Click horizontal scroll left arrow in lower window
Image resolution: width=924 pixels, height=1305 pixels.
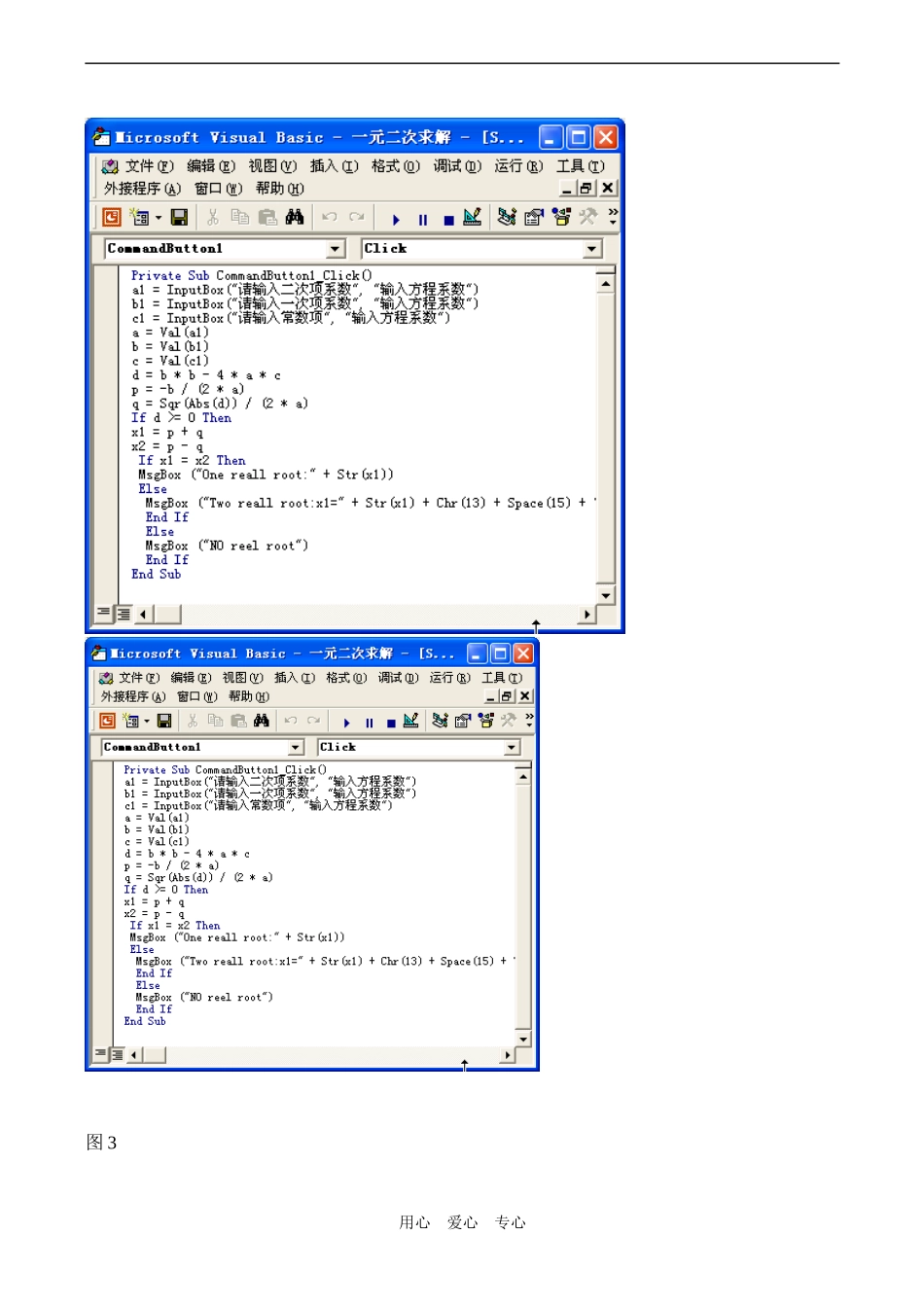pyautogui.click(x=132, y=1054)
